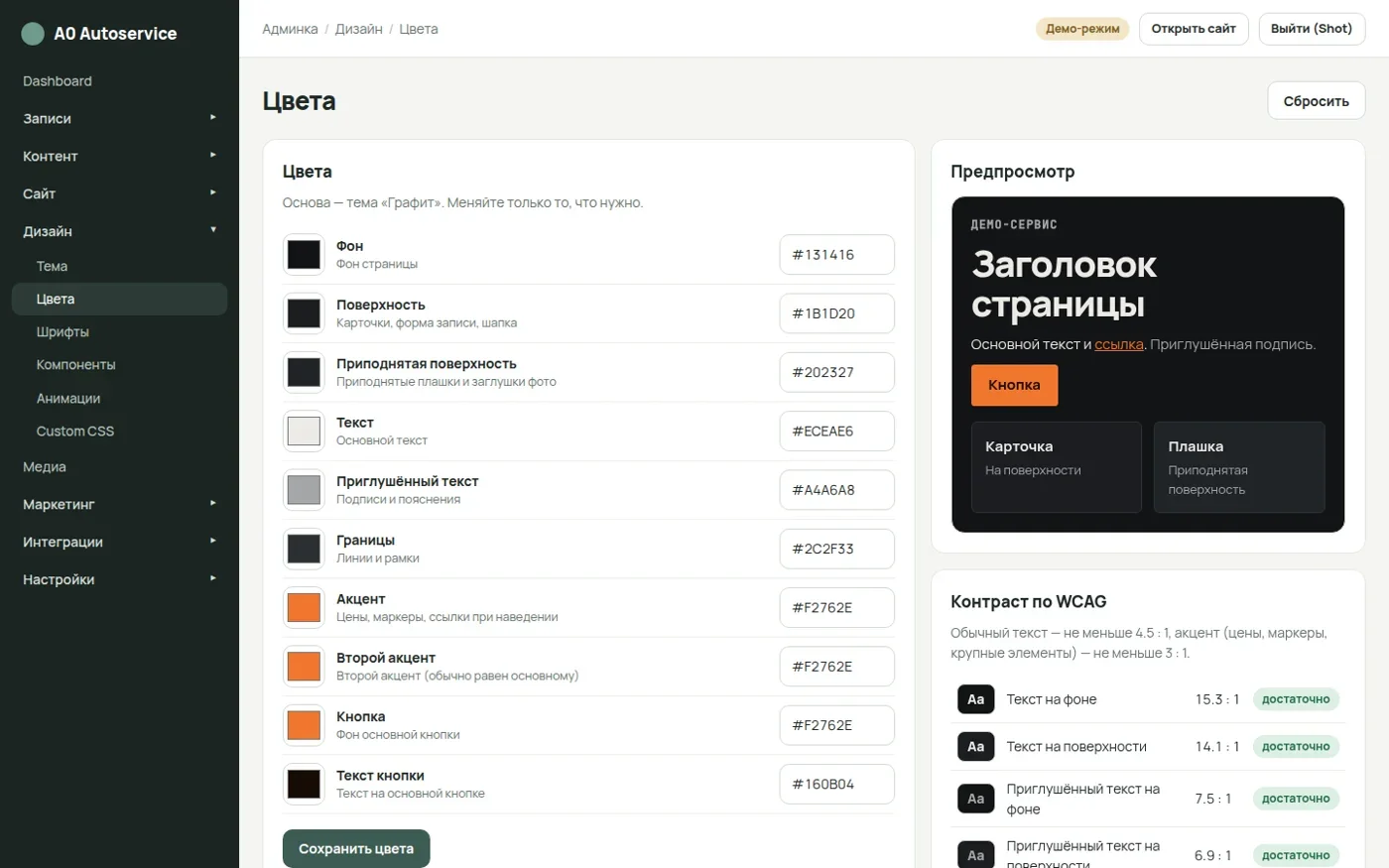
Task: Click the Акцент hex input field
Action: click(836, 608)
